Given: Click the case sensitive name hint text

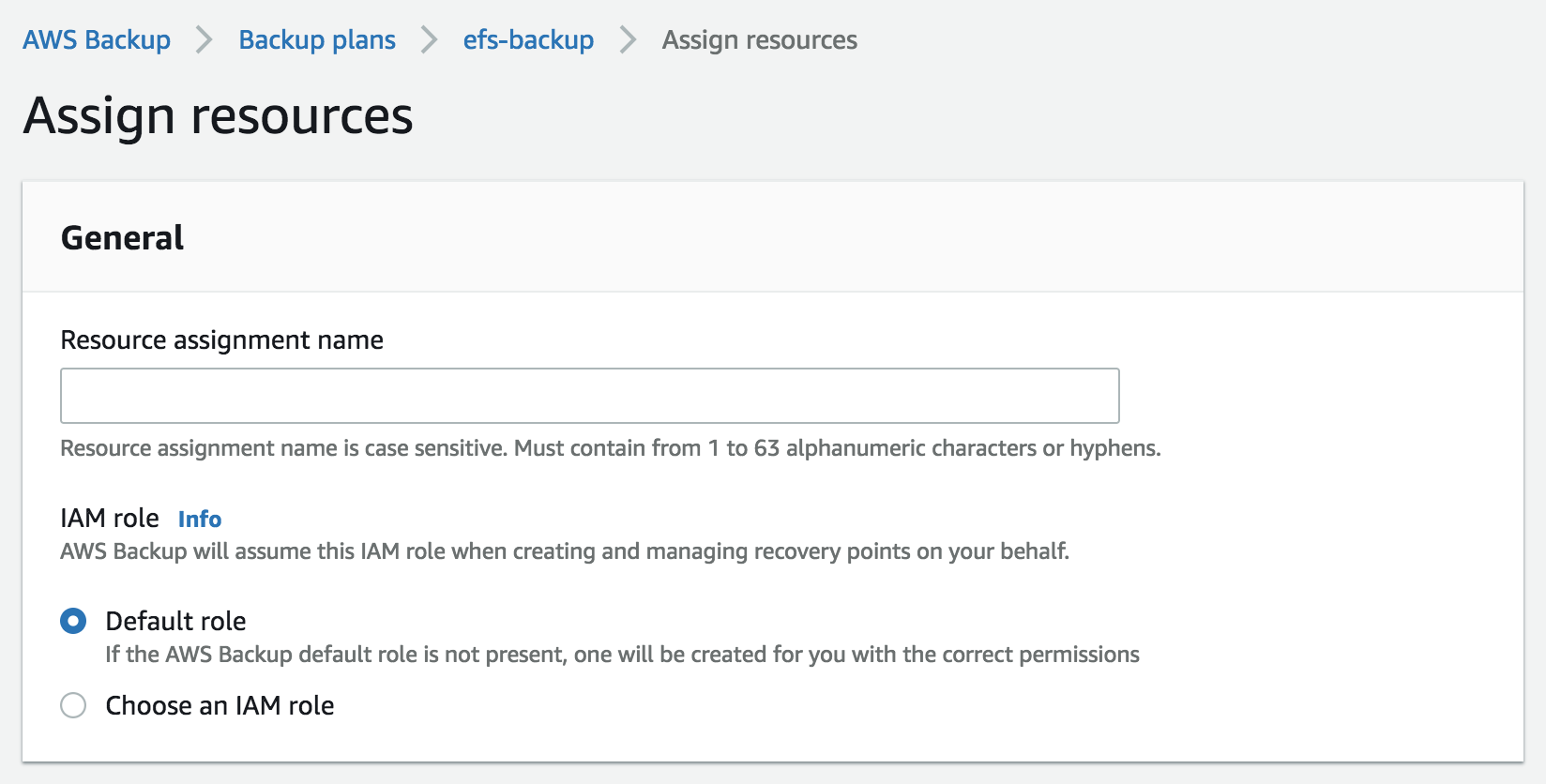Looking at the screenshot, I should [x=610, y=448].
